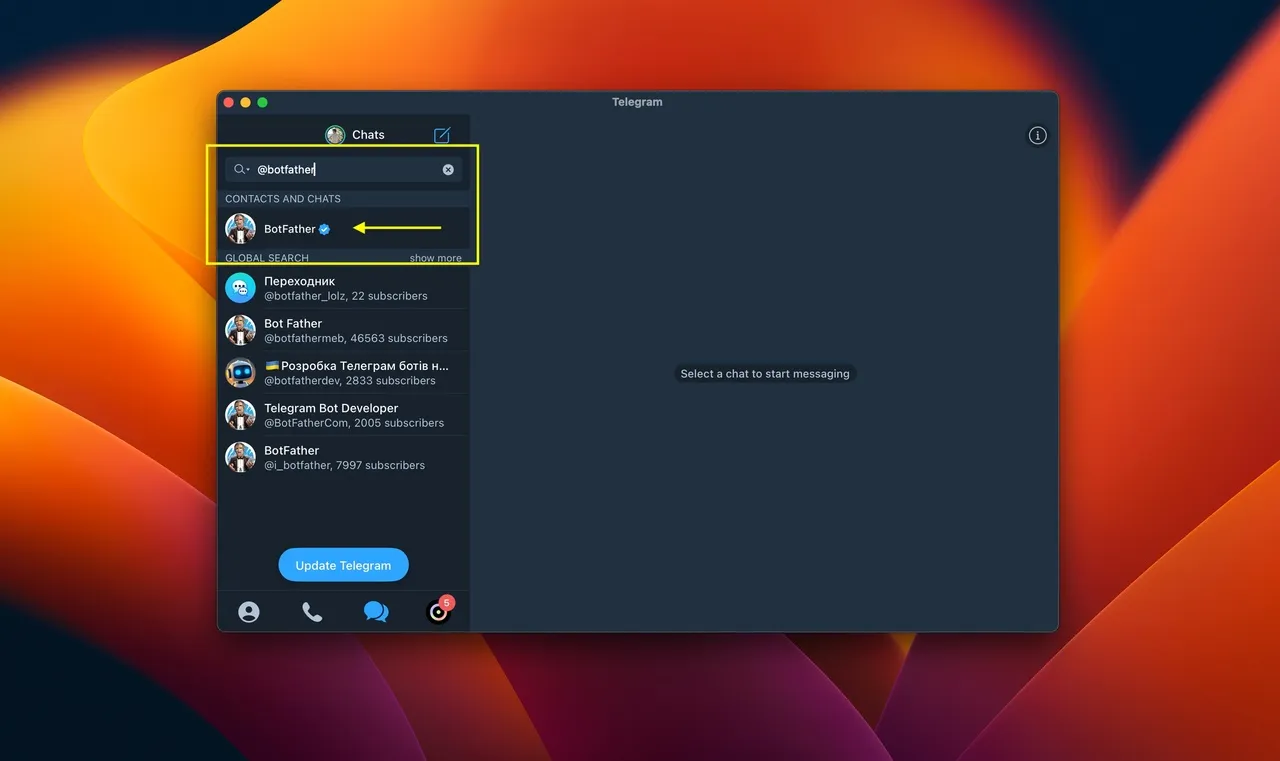Click the avatar beside Telegram Bot Developer
The width and height of the screenshot is (1280, 761).
(x=240, y=415)
